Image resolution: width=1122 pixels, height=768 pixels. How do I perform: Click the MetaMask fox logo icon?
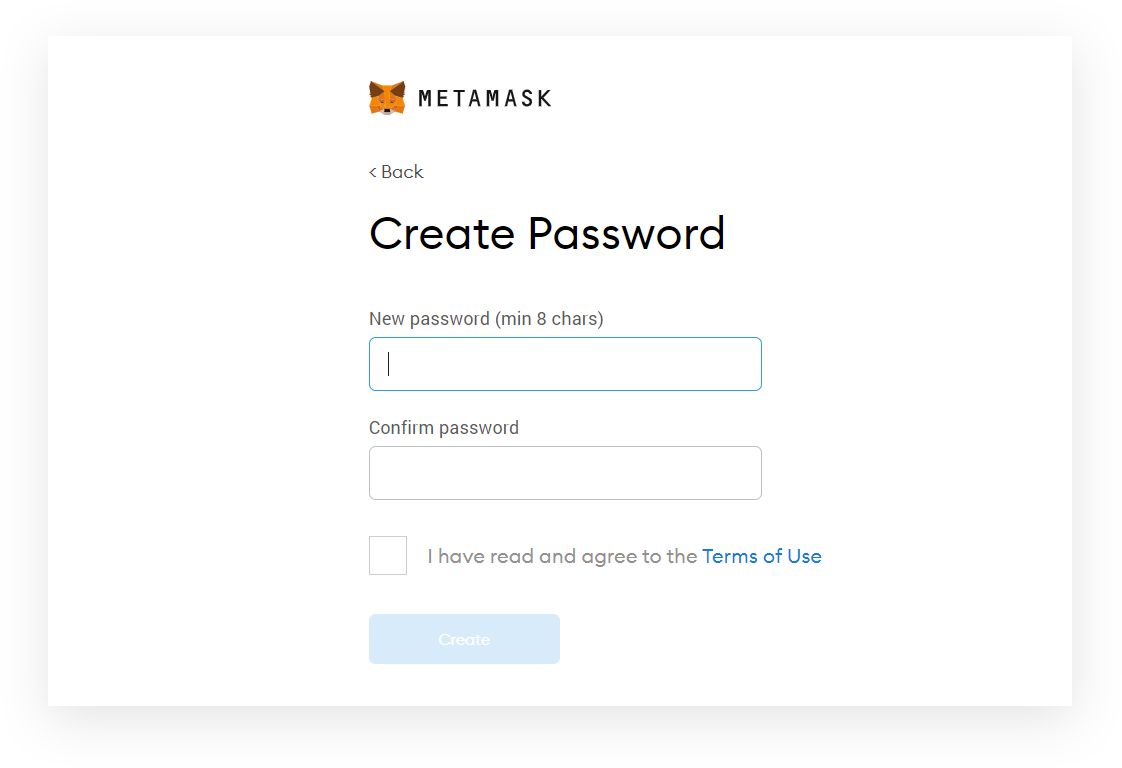pyautogui.click(x=388, y=97)
